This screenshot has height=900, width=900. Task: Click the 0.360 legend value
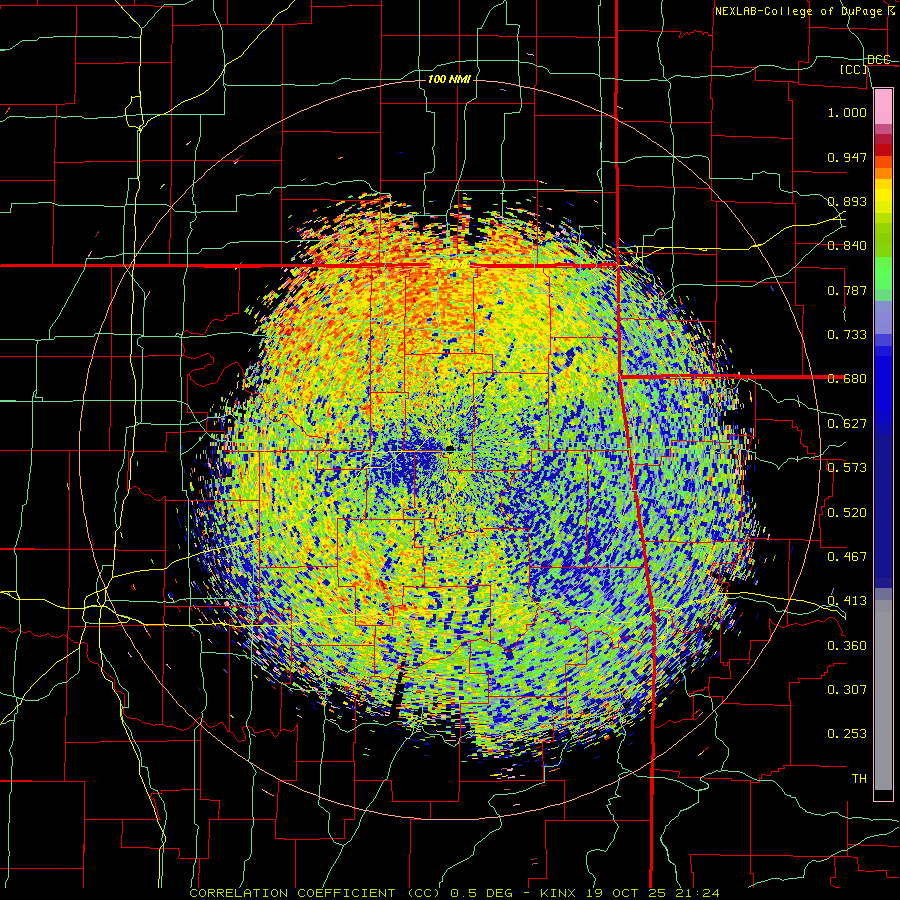tap(847, 645)
